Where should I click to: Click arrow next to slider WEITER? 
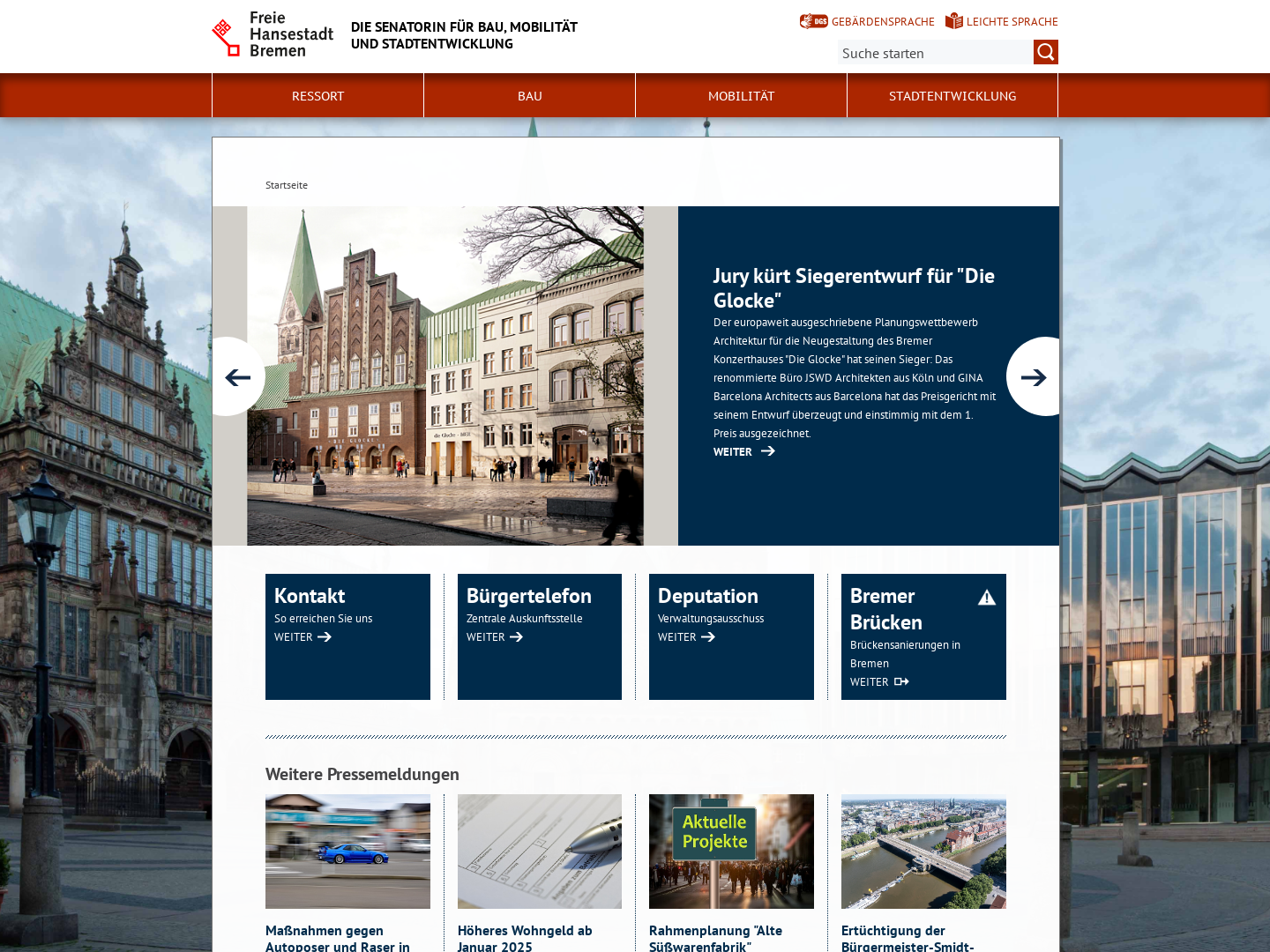point(768,451)
